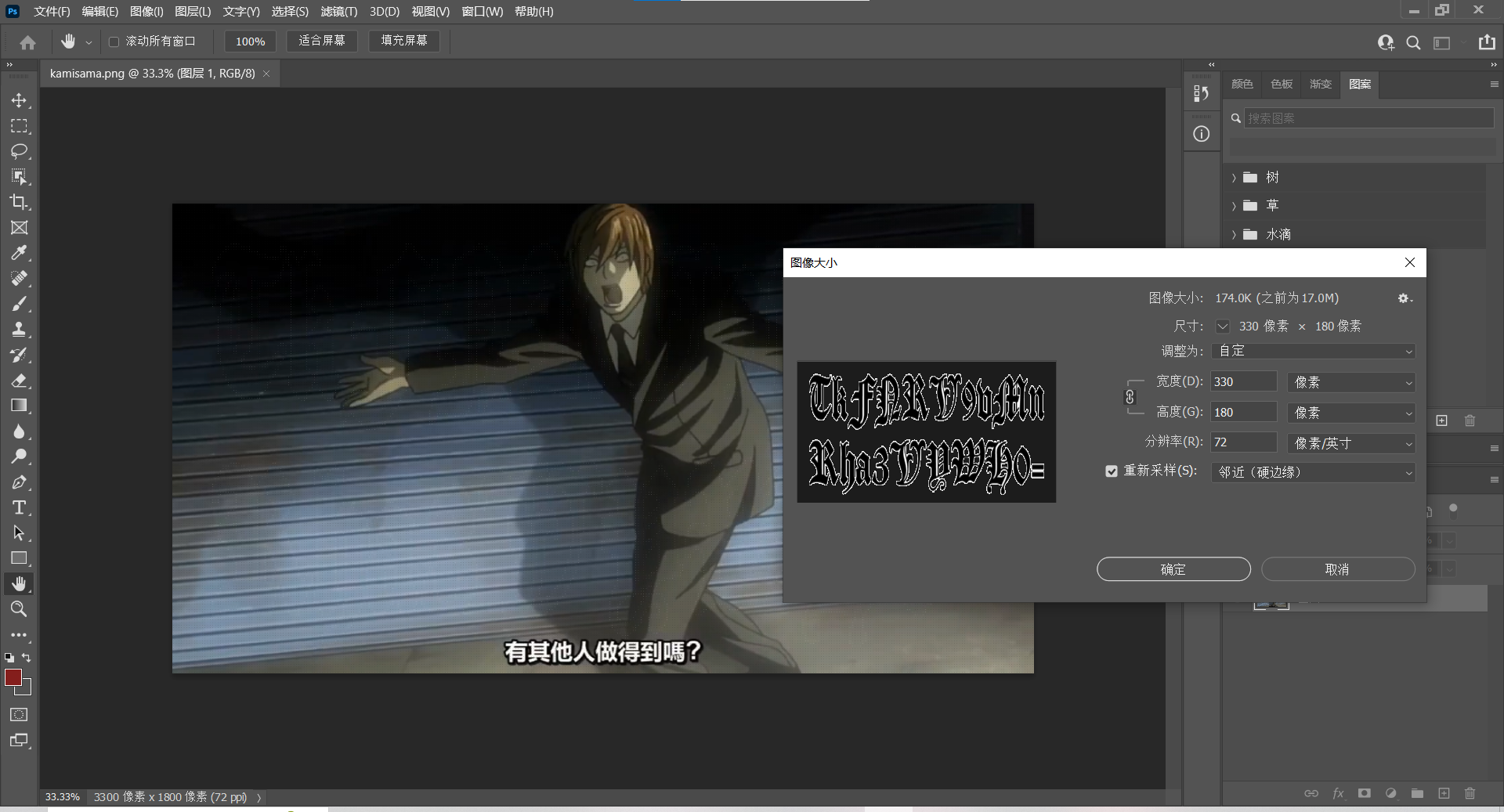The image size is (1504, 812).
Task: Select the Move tool
Action: point(19,100)
